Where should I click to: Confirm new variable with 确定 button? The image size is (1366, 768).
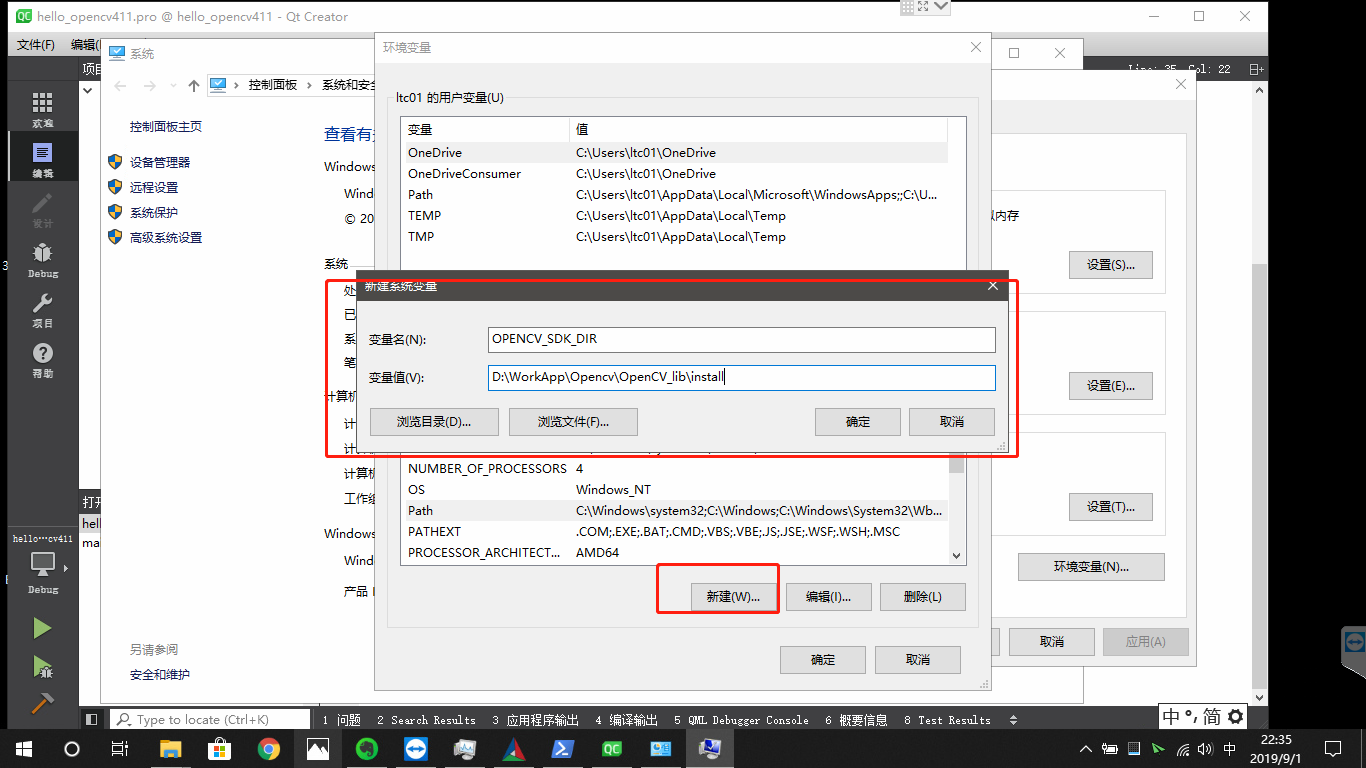[x=857, y=421]
